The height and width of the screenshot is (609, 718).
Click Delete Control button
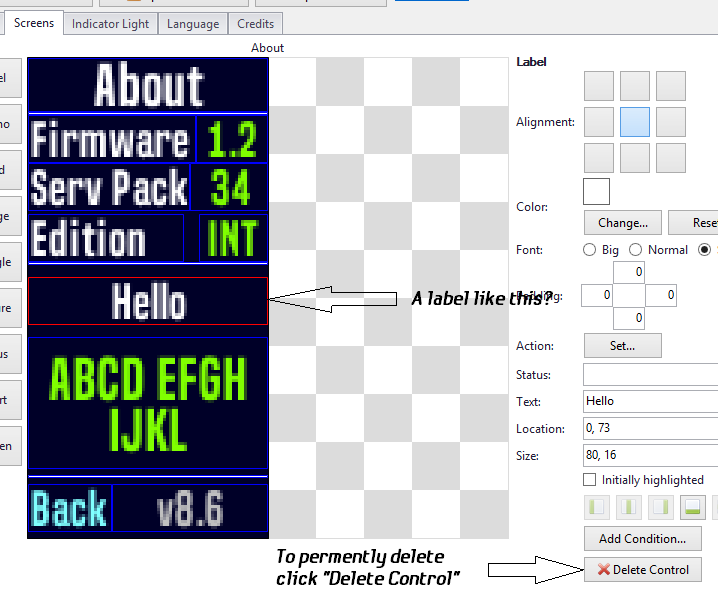pyautogui.click(x=643, y=570)
